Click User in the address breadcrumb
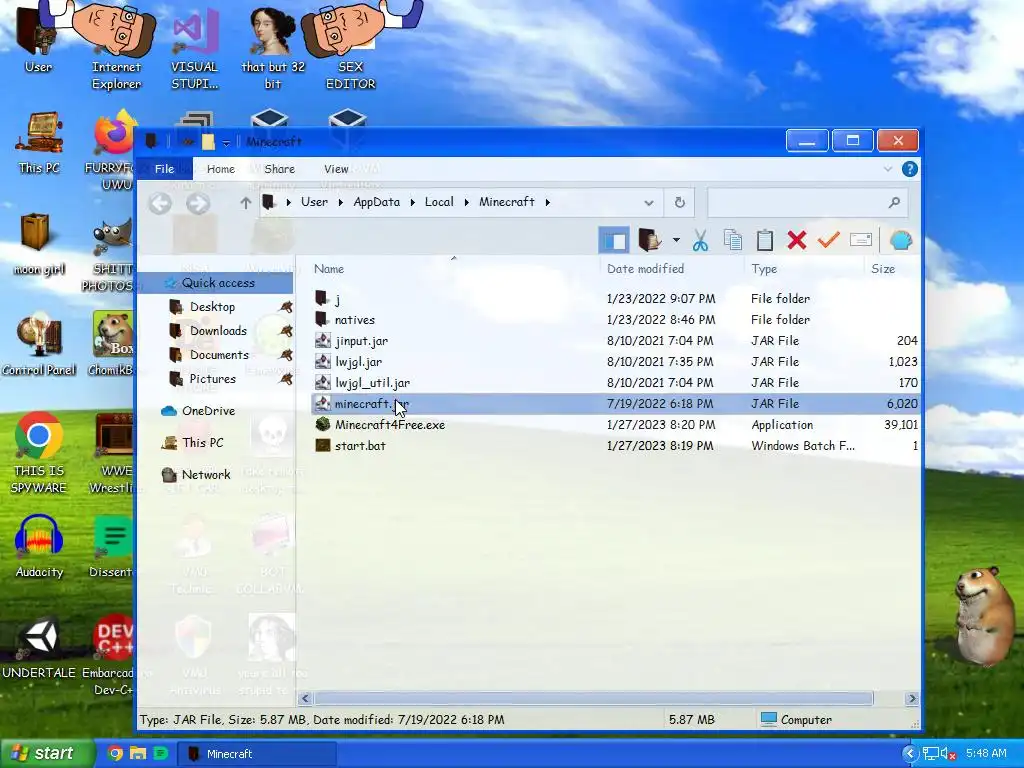This screenshot has width=1024, height=768. [x=314, y=202]
